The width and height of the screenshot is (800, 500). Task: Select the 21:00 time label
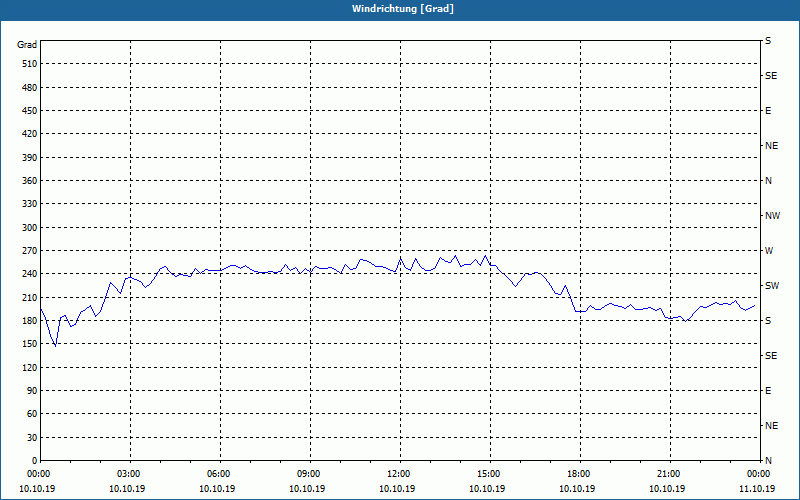point(670,474)
